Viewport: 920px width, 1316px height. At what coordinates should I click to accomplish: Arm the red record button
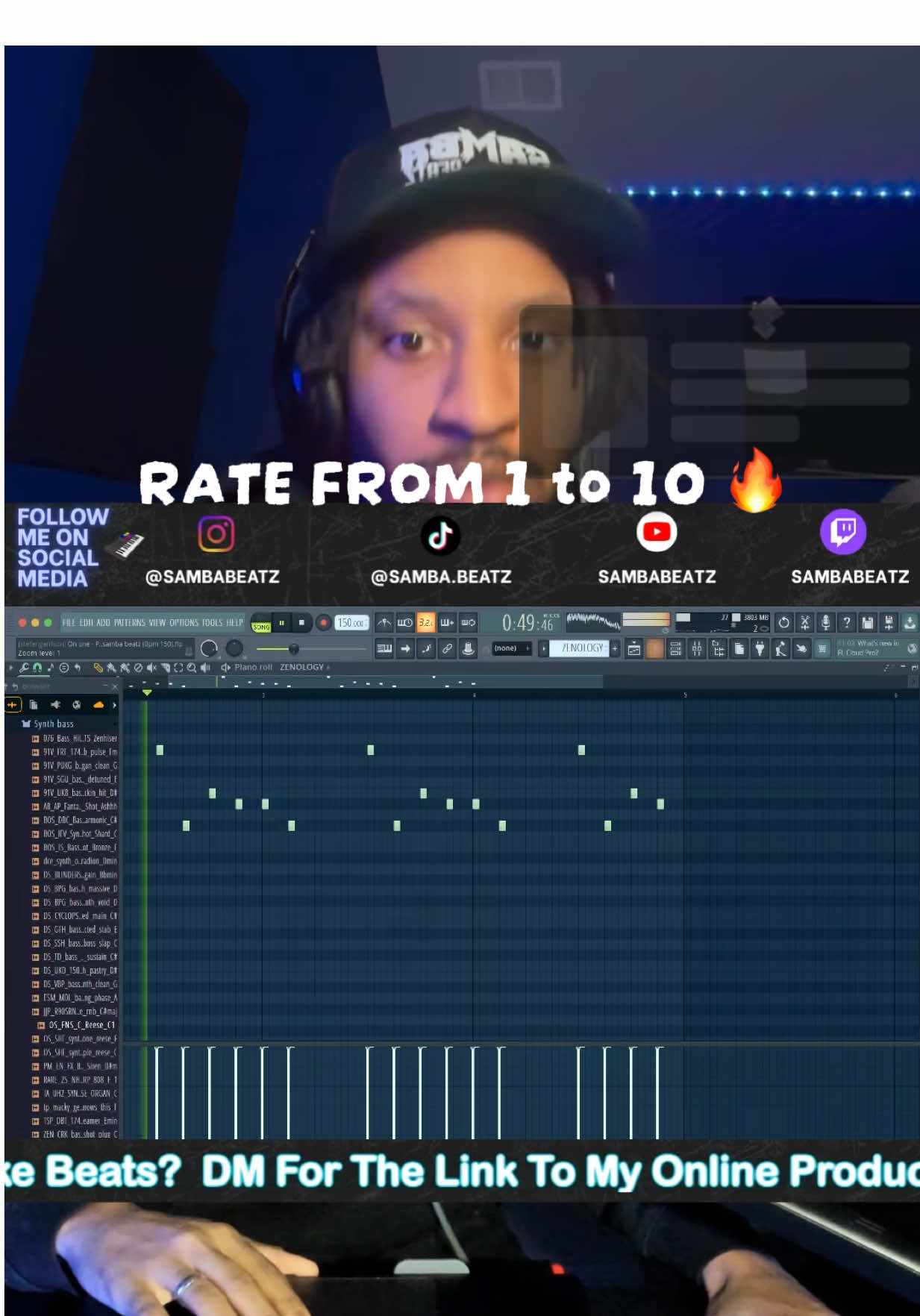(323, 622)
